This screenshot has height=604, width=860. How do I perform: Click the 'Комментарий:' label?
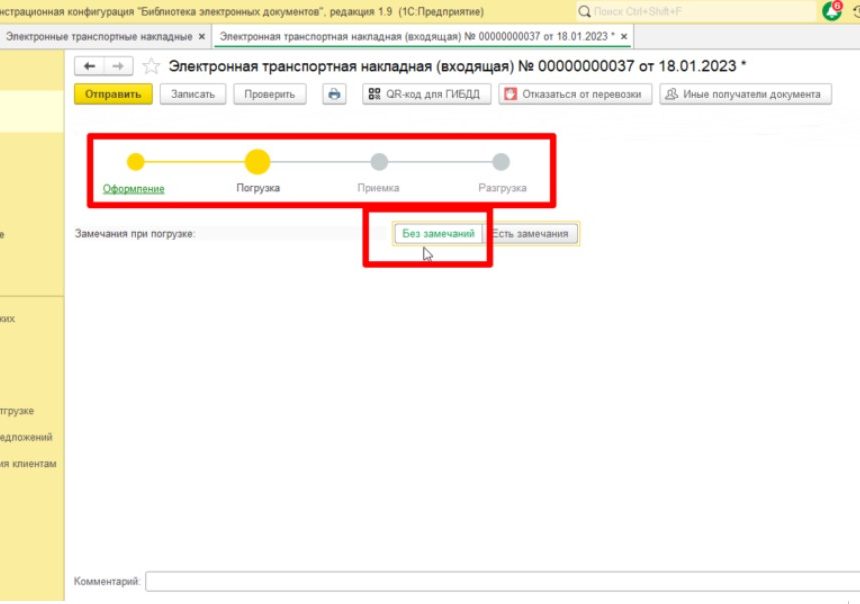(x=107, y=582)
